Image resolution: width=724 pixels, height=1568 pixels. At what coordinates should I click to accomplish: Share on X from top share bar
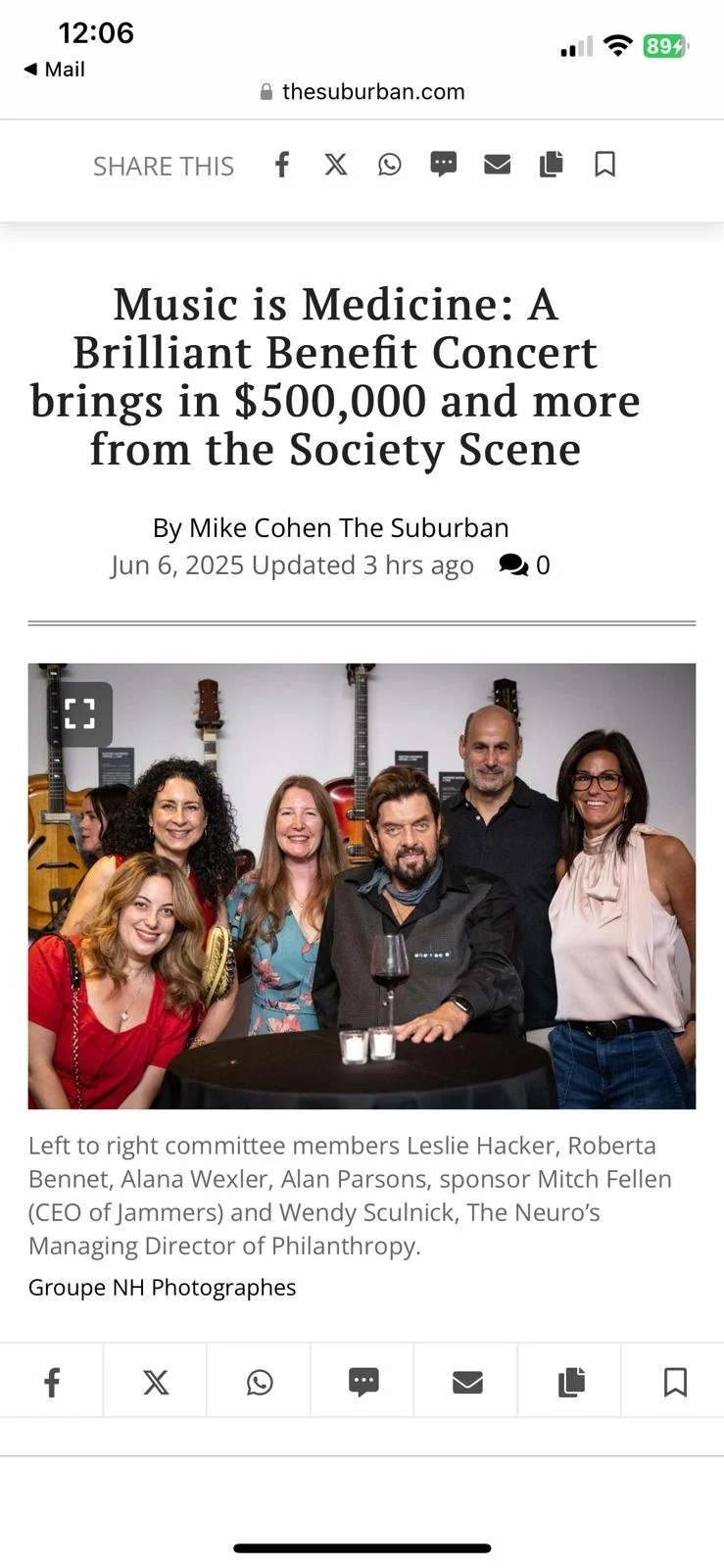coord(336,165)
